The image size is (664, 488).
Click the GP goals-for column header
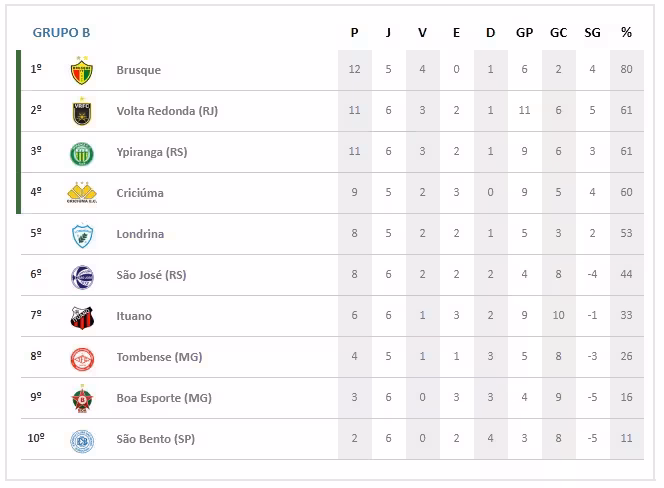click(x=524, y=32)
